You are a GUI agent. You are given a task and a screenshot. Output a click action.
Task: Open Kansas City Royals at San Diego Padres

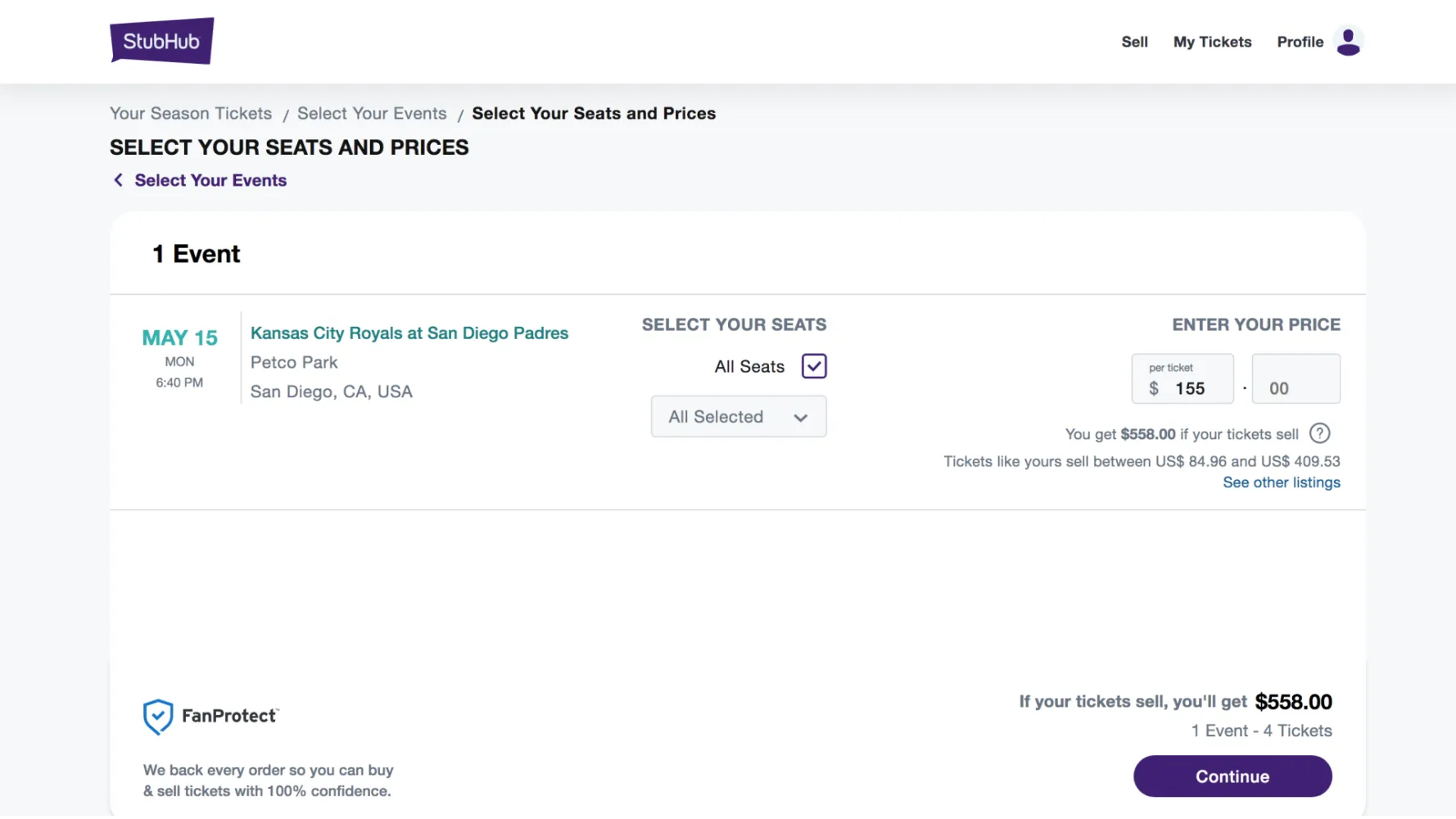(x=409, y=333)
